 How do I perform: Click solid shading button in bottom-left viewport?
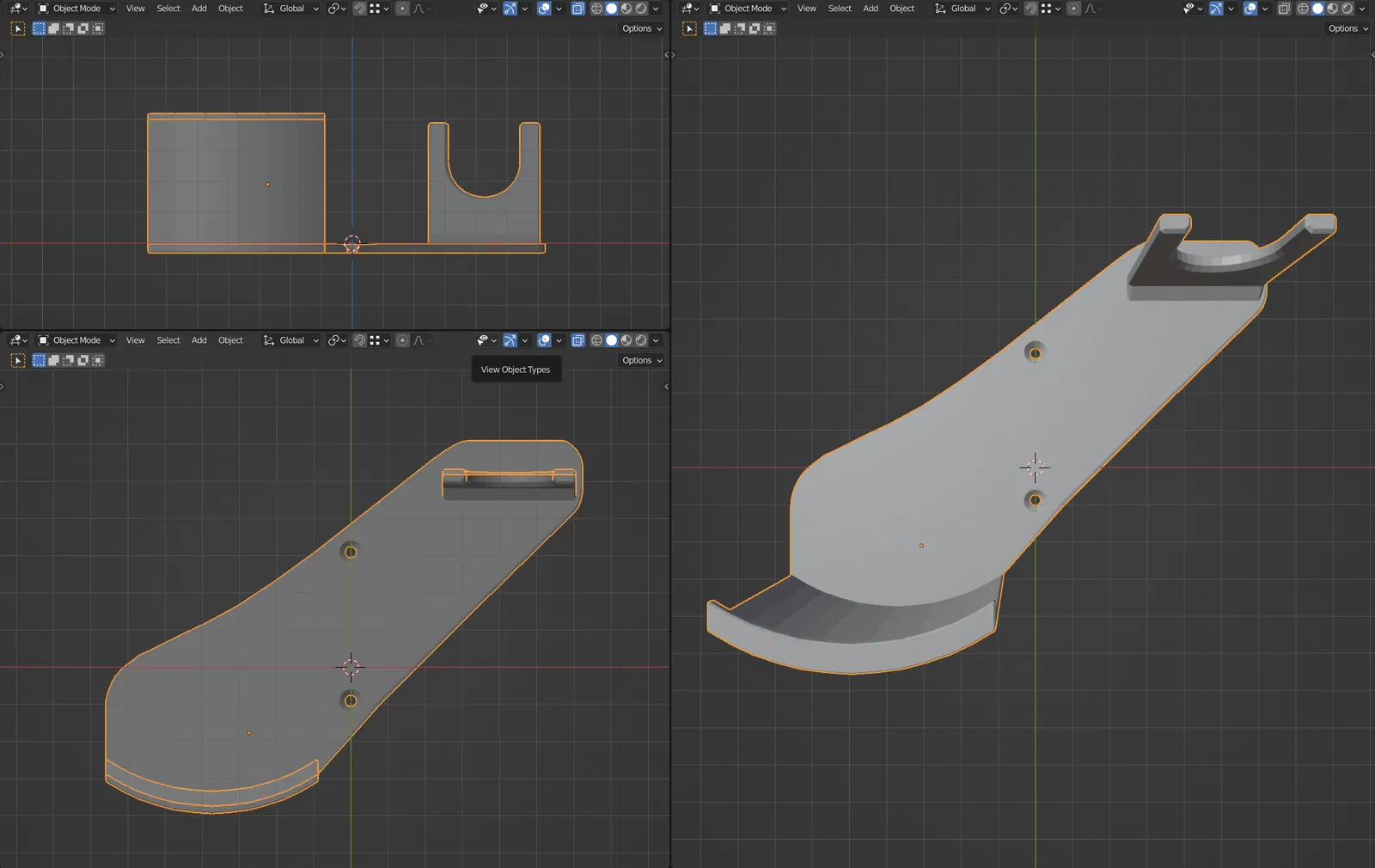tap(611, 340)
